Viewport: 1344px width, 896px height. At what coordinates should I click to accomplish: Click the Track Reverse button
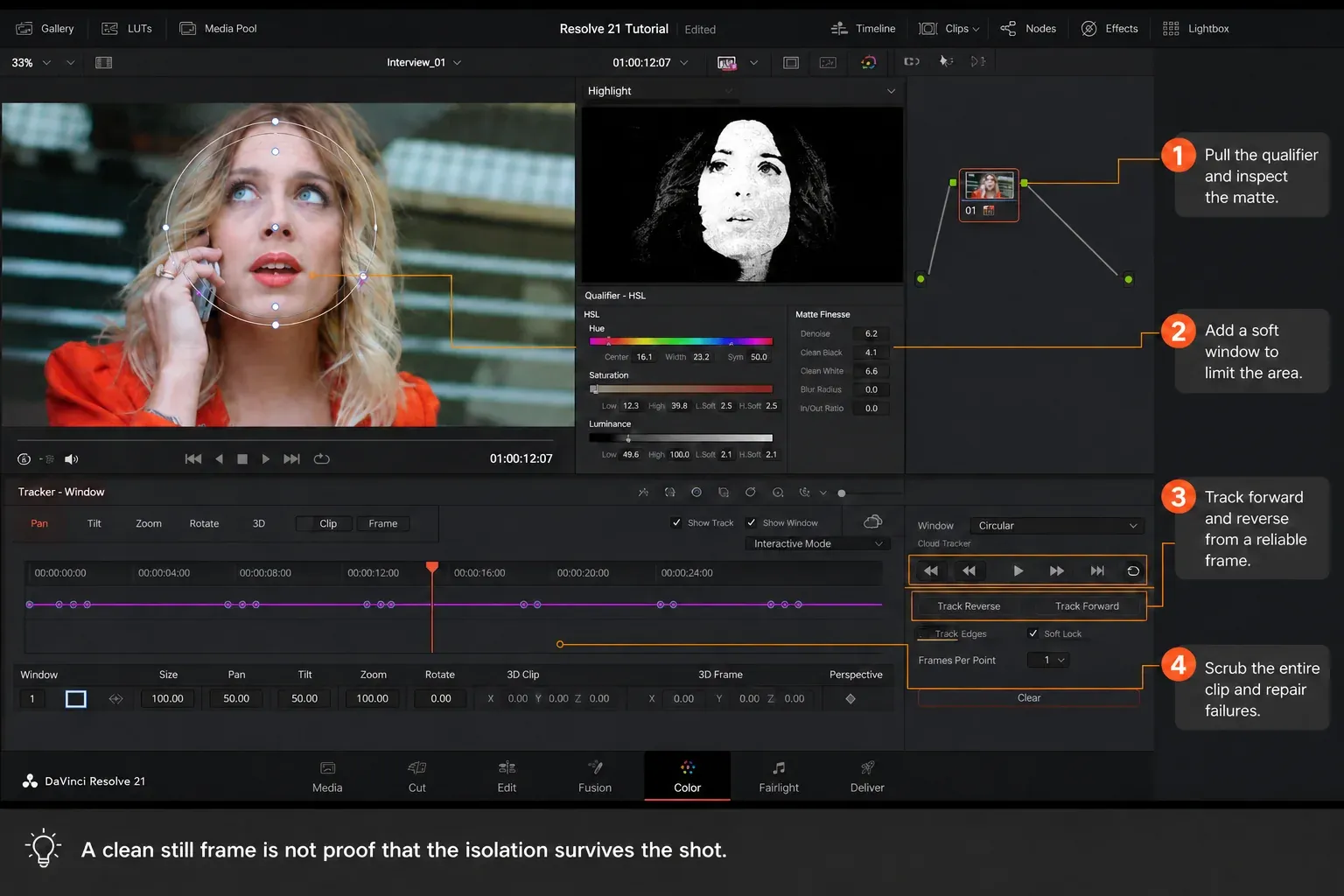[969, 606]
